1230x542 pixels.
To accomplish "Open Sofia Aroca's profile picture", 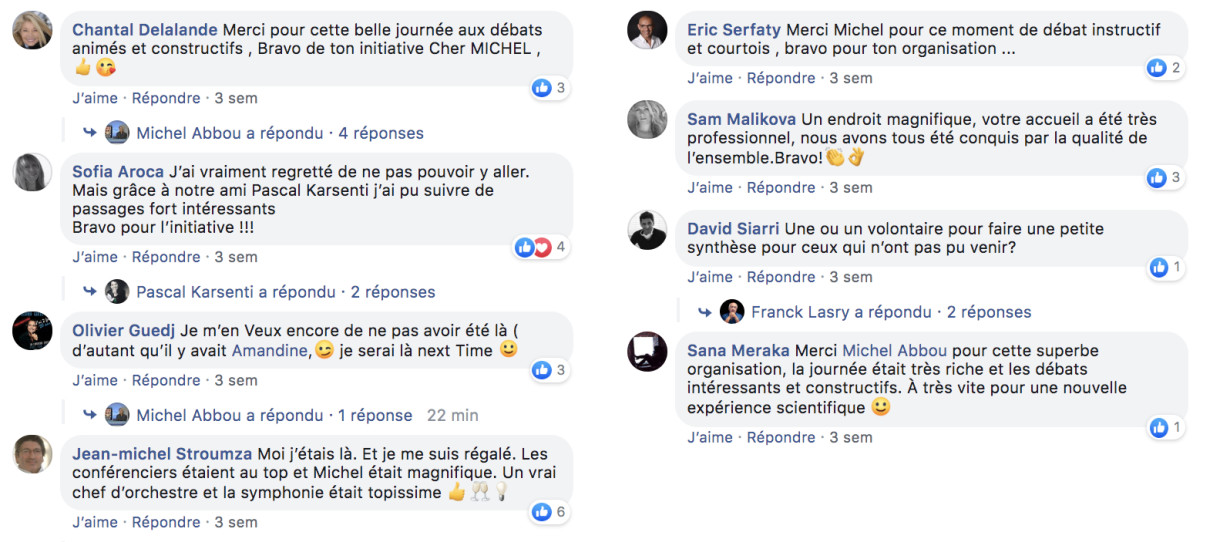I will click(32, 172).
